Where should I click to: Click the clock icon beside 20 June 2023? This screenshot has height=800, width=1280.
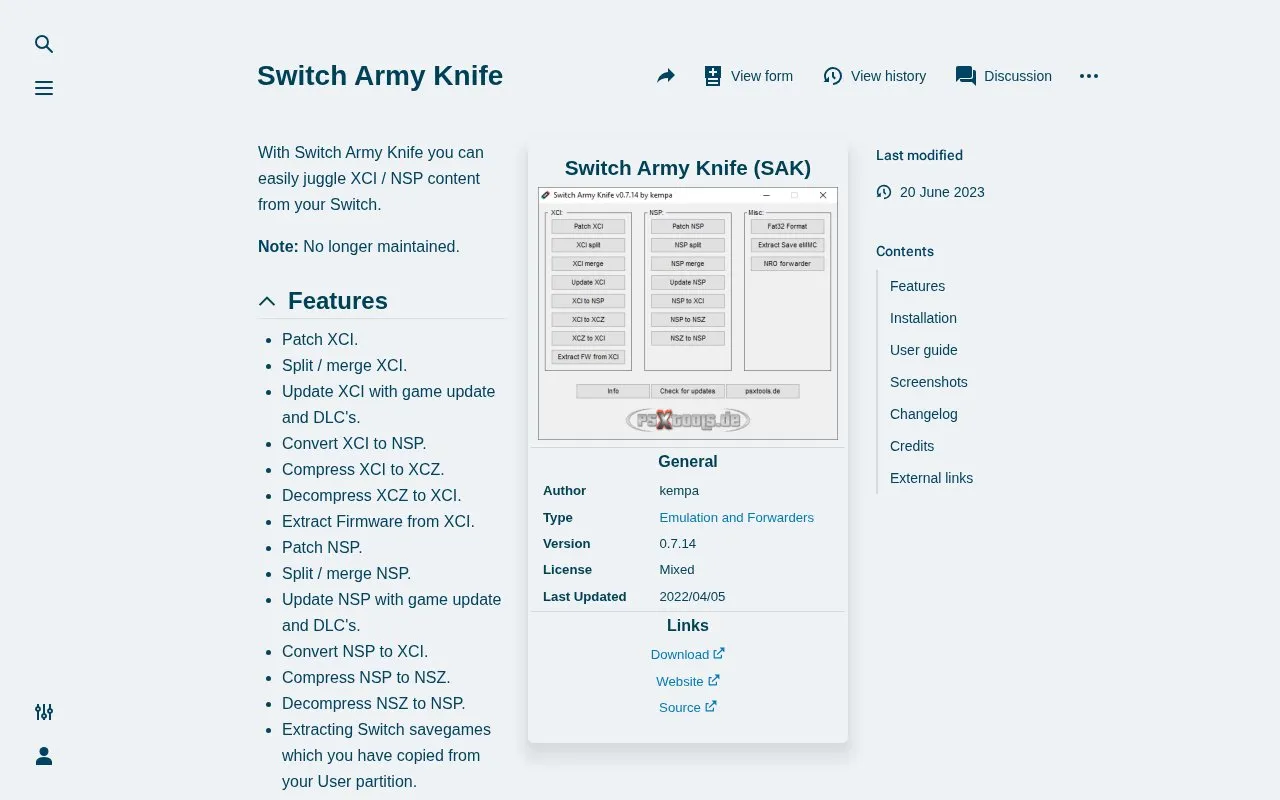[884, 192]
